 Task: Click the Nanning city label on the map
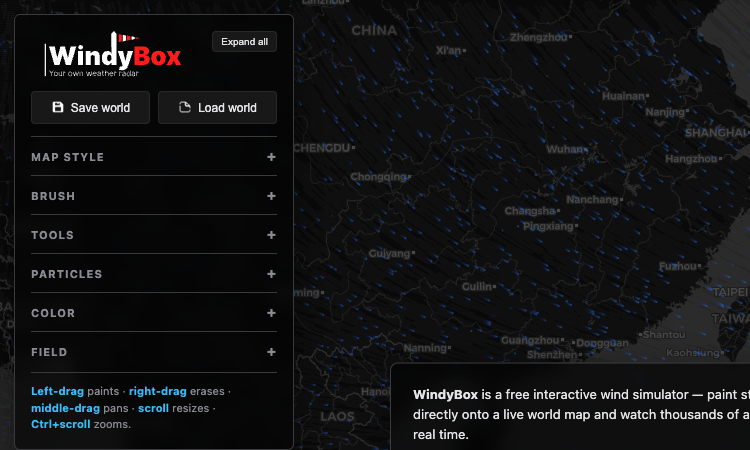pos(425,348)
